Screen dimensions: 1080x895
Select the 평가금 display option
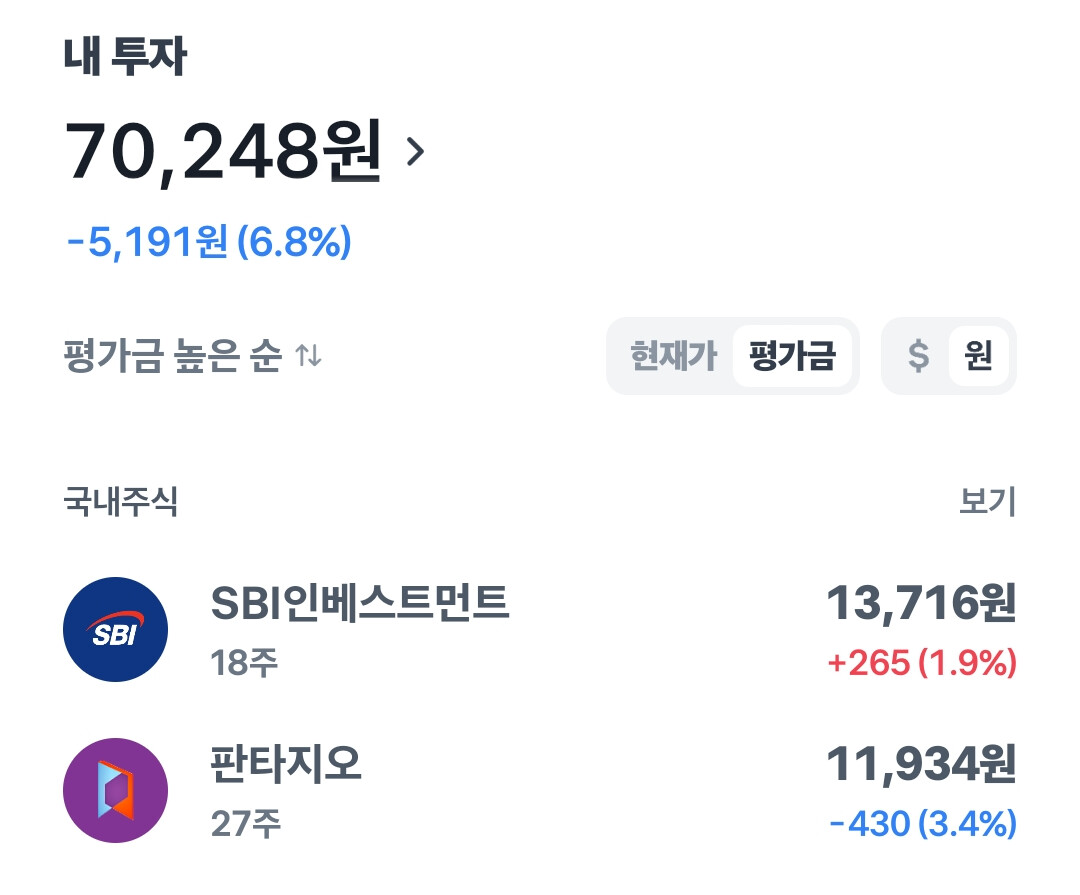pos(792,356)
